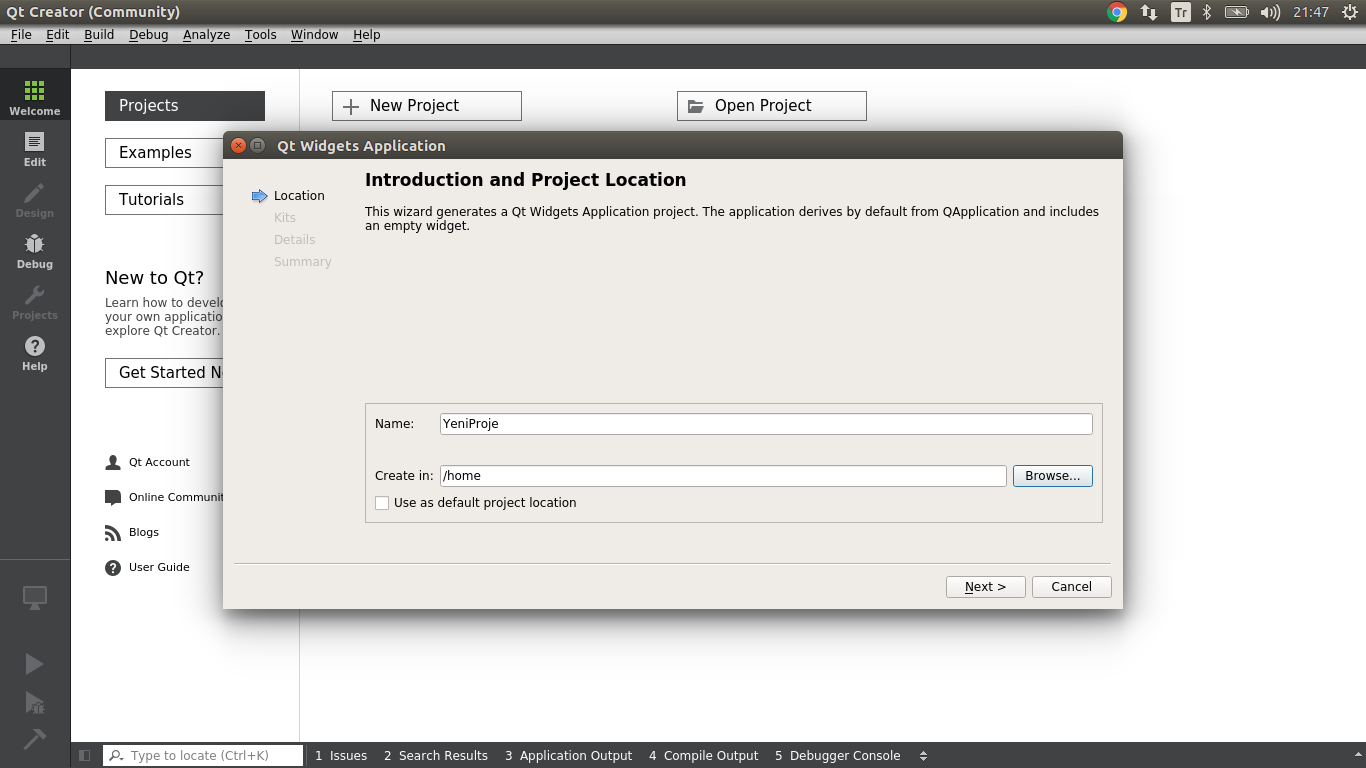This screenshot has height=768, width=1366.
Task: Close the Qt Widgets Application dialog
Action: pos(238,146)
